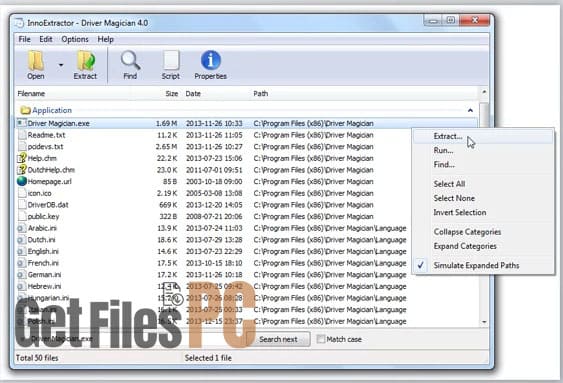Choose Select All in context menu
The height and width of the screenshot is (383, 563).
[483, 184]
